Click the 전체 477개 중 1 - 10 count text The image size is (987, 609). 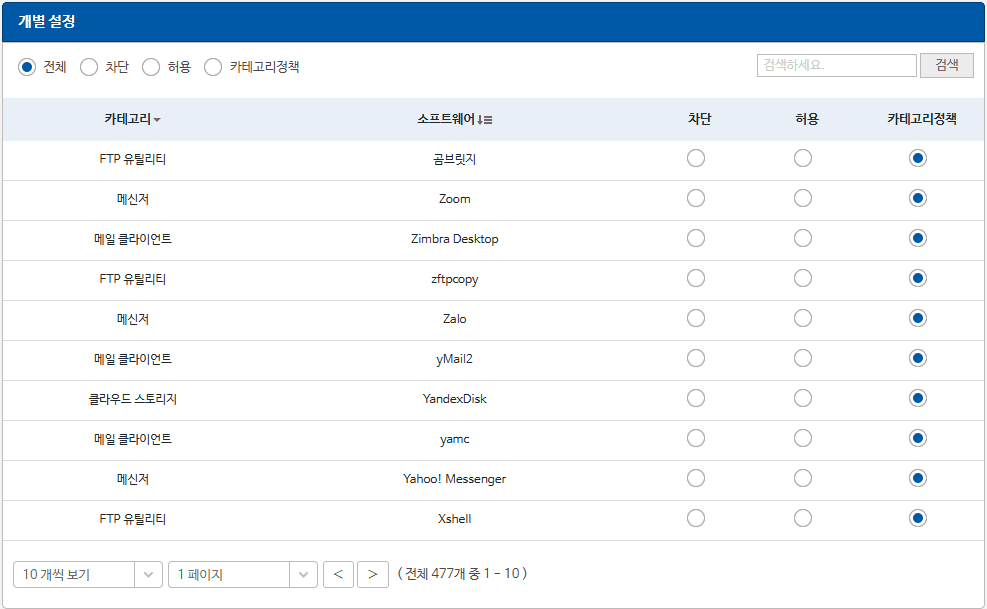463,573
